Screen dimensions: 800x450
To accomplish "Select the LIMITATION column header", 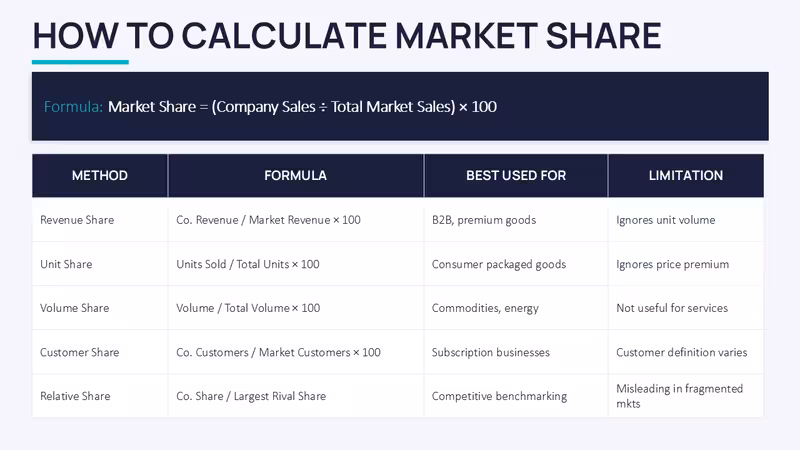I will coord(686,176).
